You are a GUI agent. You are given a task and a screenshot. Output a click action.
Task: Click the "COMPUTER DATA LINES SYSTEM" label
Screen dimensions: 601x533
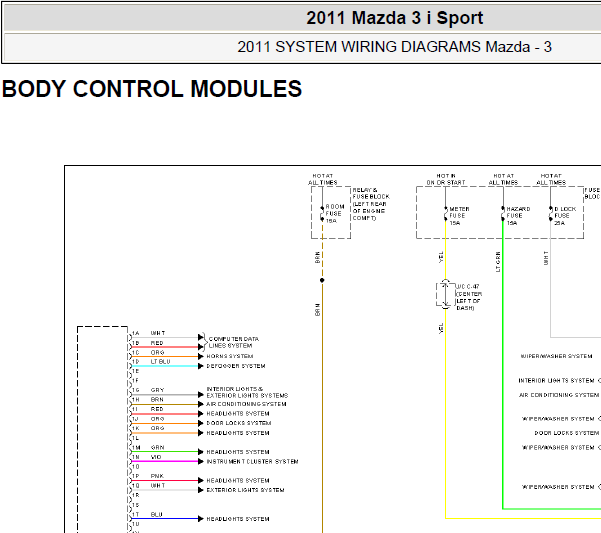click(x=234, y=342)
